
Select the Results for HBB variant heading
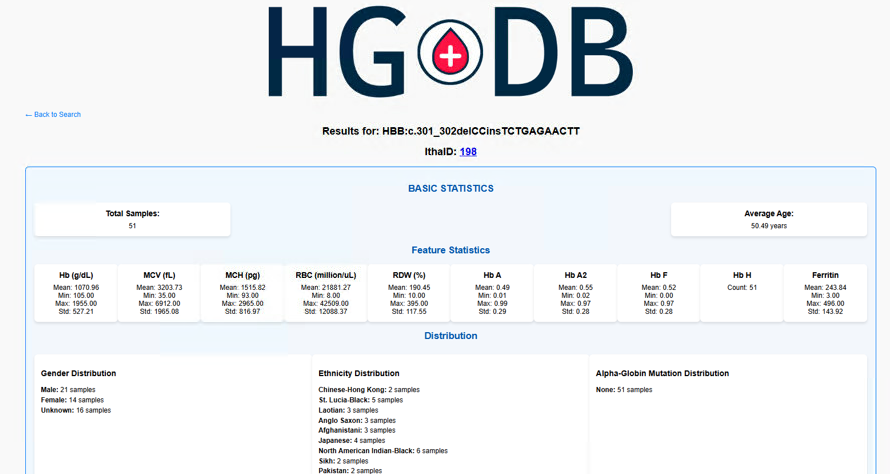[451, 131]
